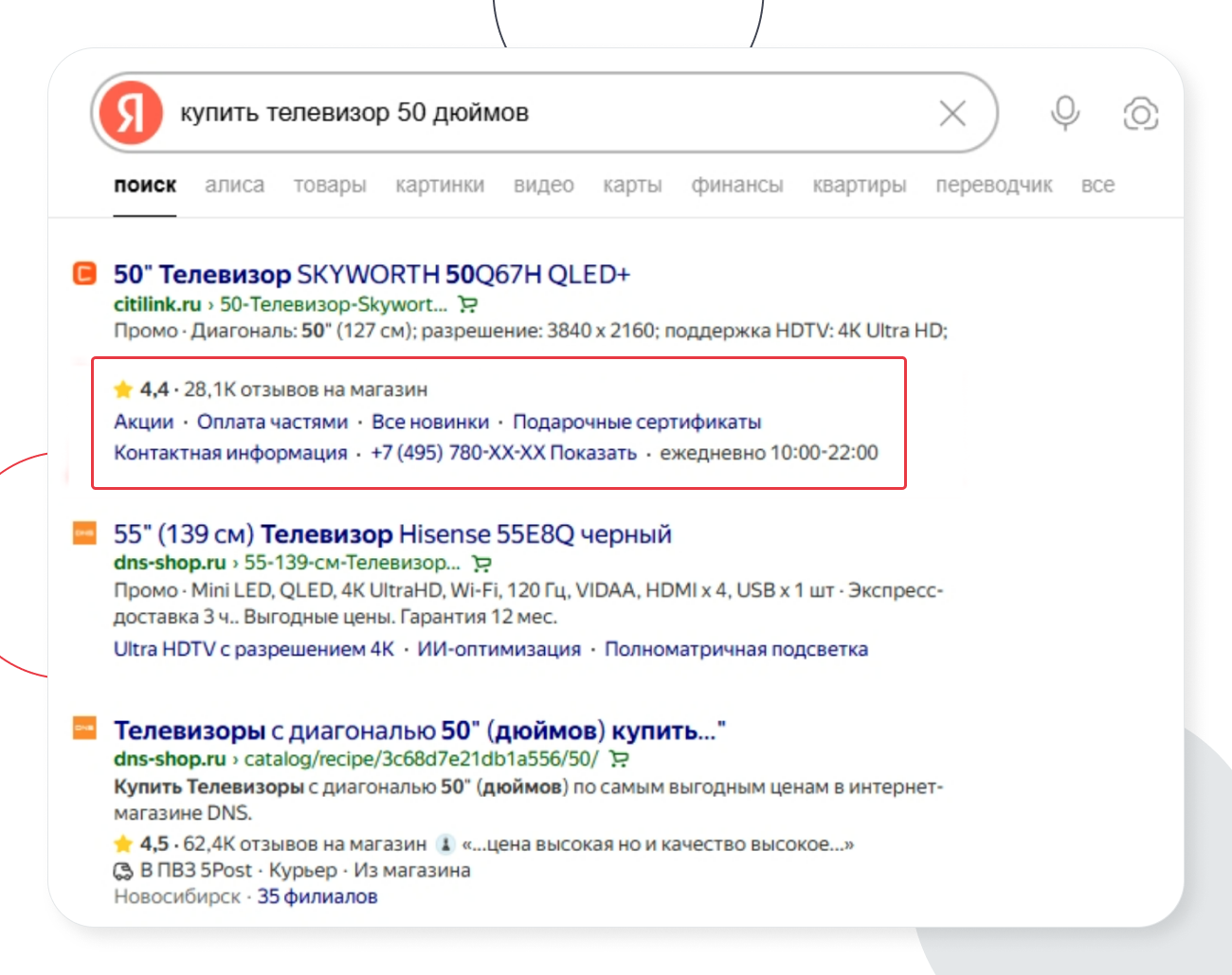Switch to the «товары» tab

point(329,185)
